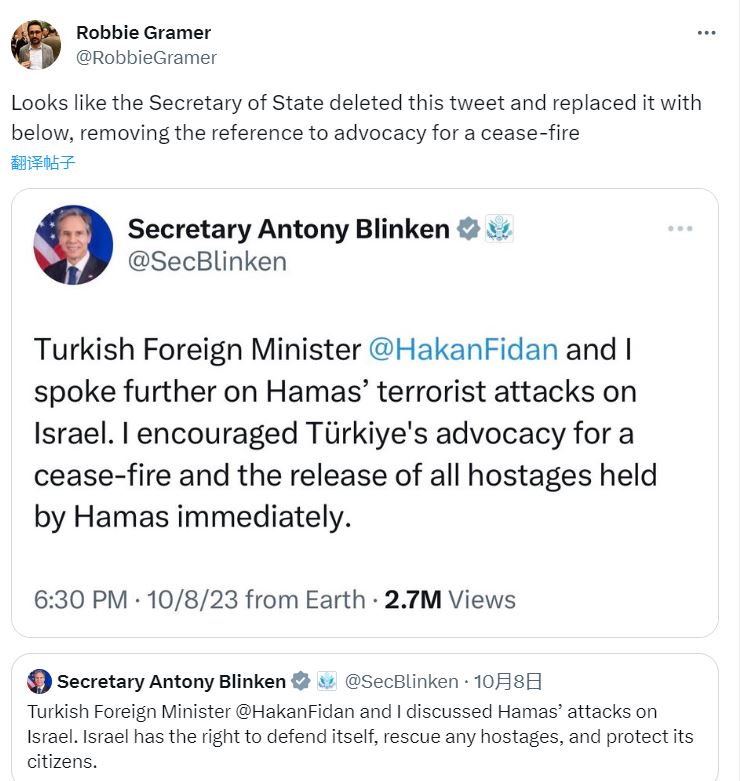
Task: Click the @SecBlinken handle under the large name
Action: (x=207, y=262)
